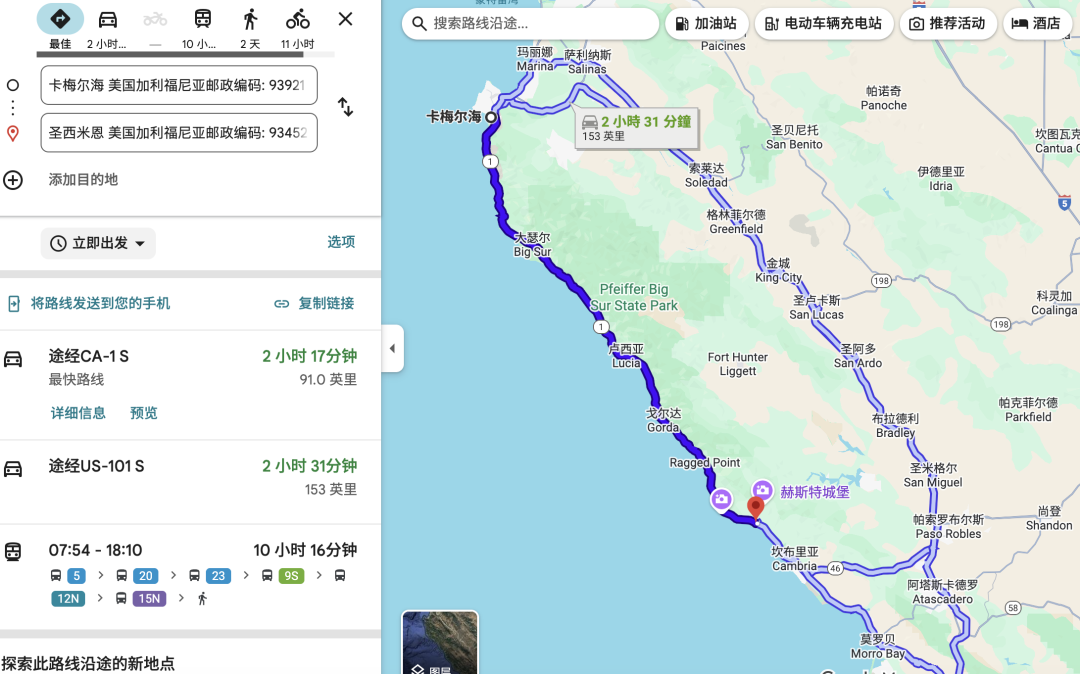1080x674 pixels.
Task: Click the Atascadero map label
Action: (942, 592)
